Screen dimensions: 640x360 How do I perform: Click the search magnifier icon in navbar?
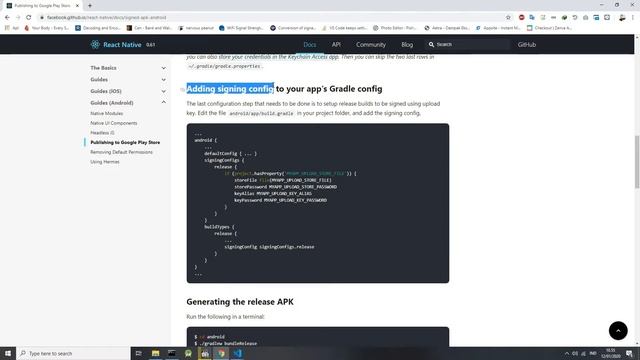(x=431, y=44)
